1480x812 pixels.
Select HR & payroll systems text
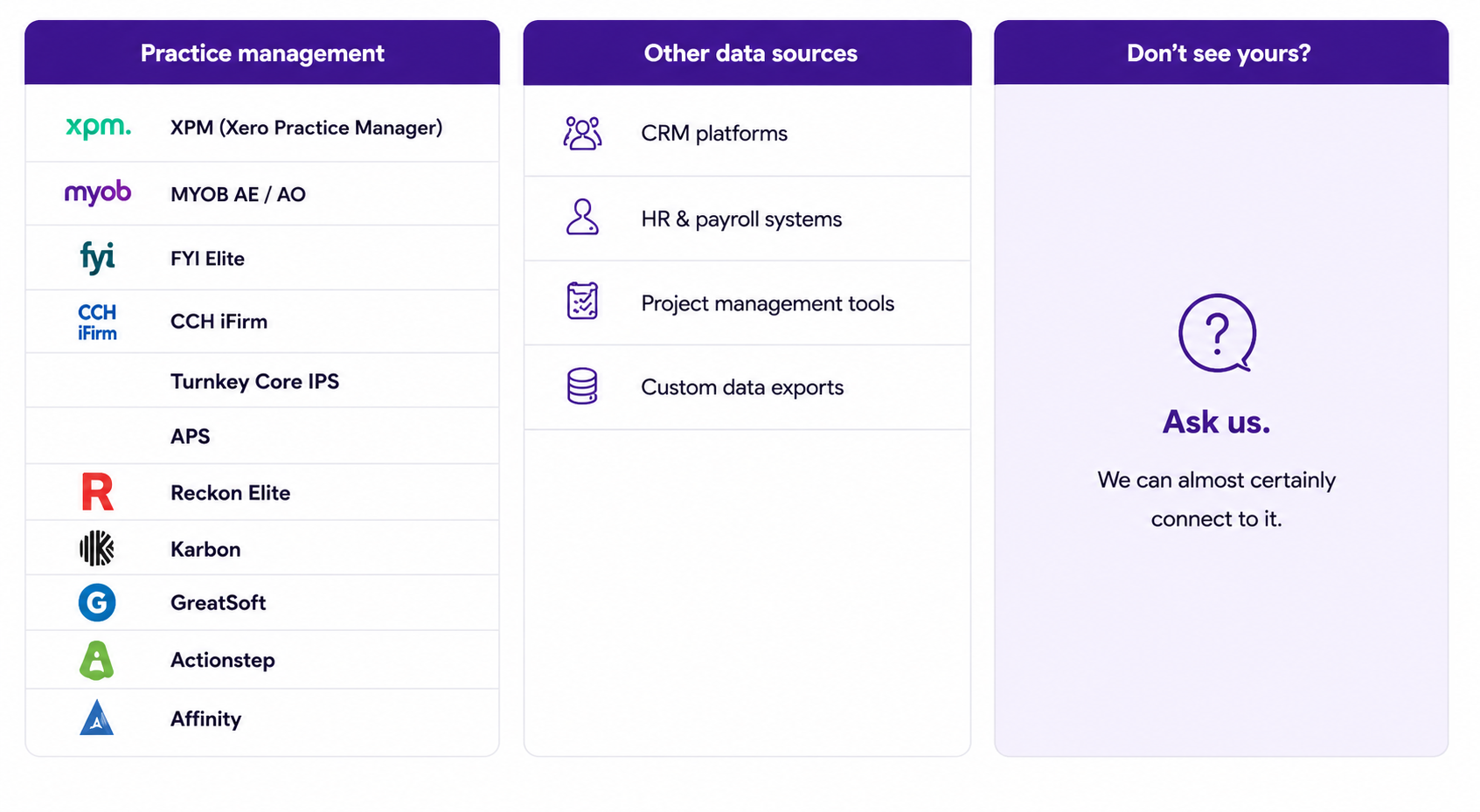coord(741,219)
